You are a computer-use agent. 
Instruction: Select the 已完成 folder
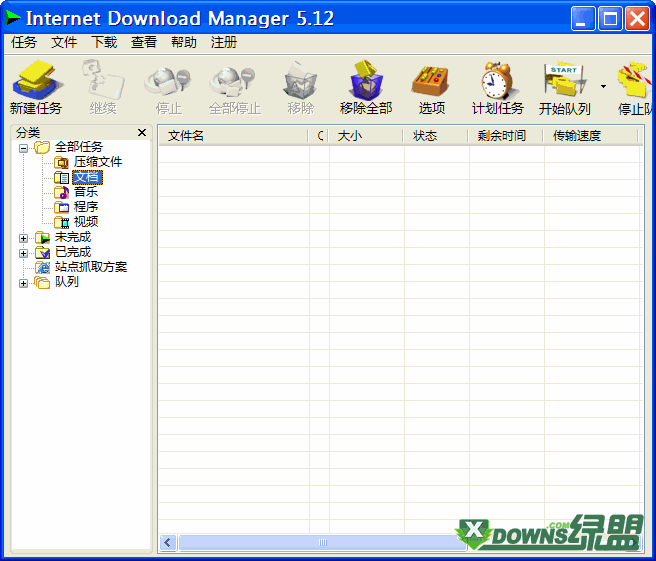point(73,252)
